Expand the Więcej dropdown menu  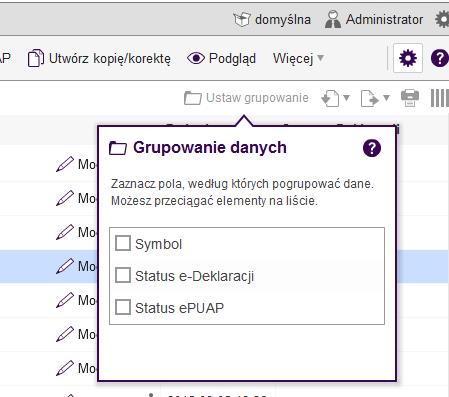point(298,59)
